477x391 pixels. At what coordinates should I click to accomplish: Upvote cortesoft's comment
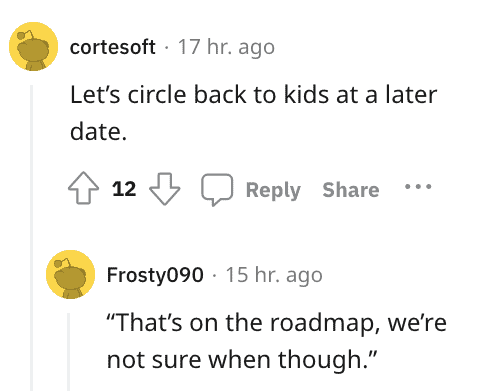coord(83,188)
